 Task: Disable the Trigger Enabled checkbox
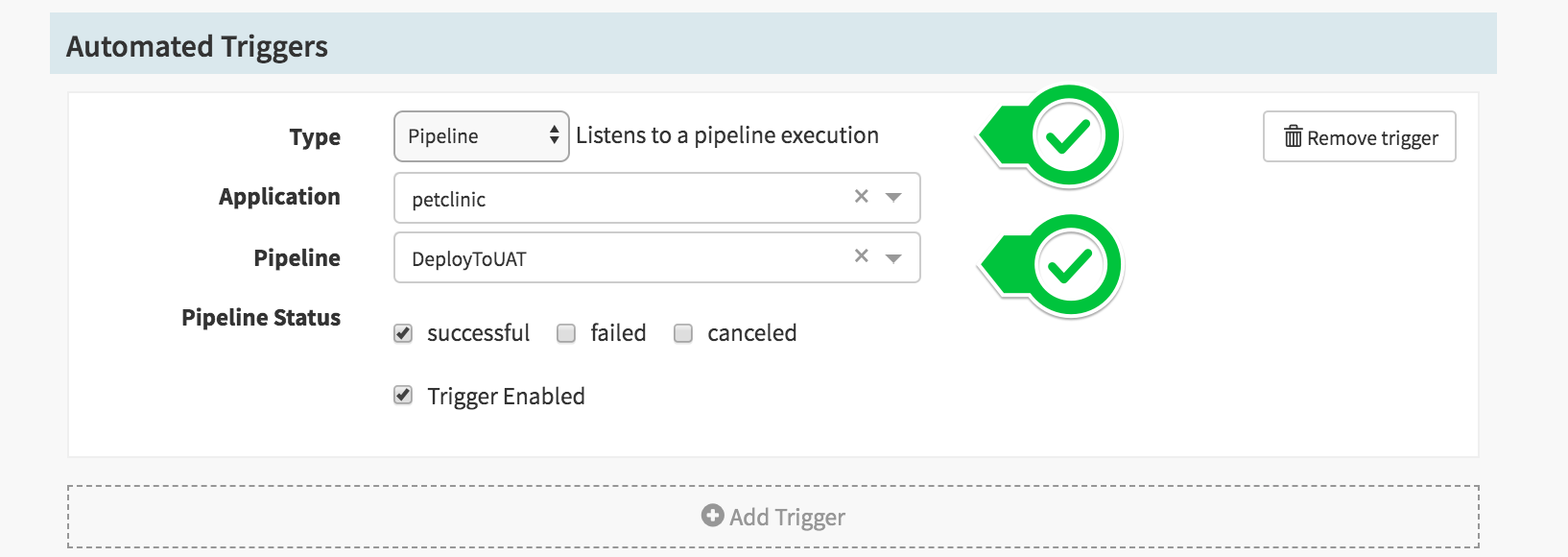pyautogui.click(x=402, y=395)
